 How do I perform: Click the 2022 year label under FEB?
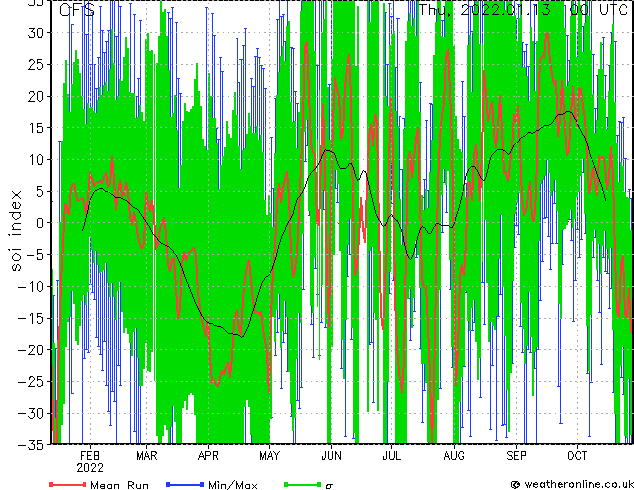[x=90, y=468]
